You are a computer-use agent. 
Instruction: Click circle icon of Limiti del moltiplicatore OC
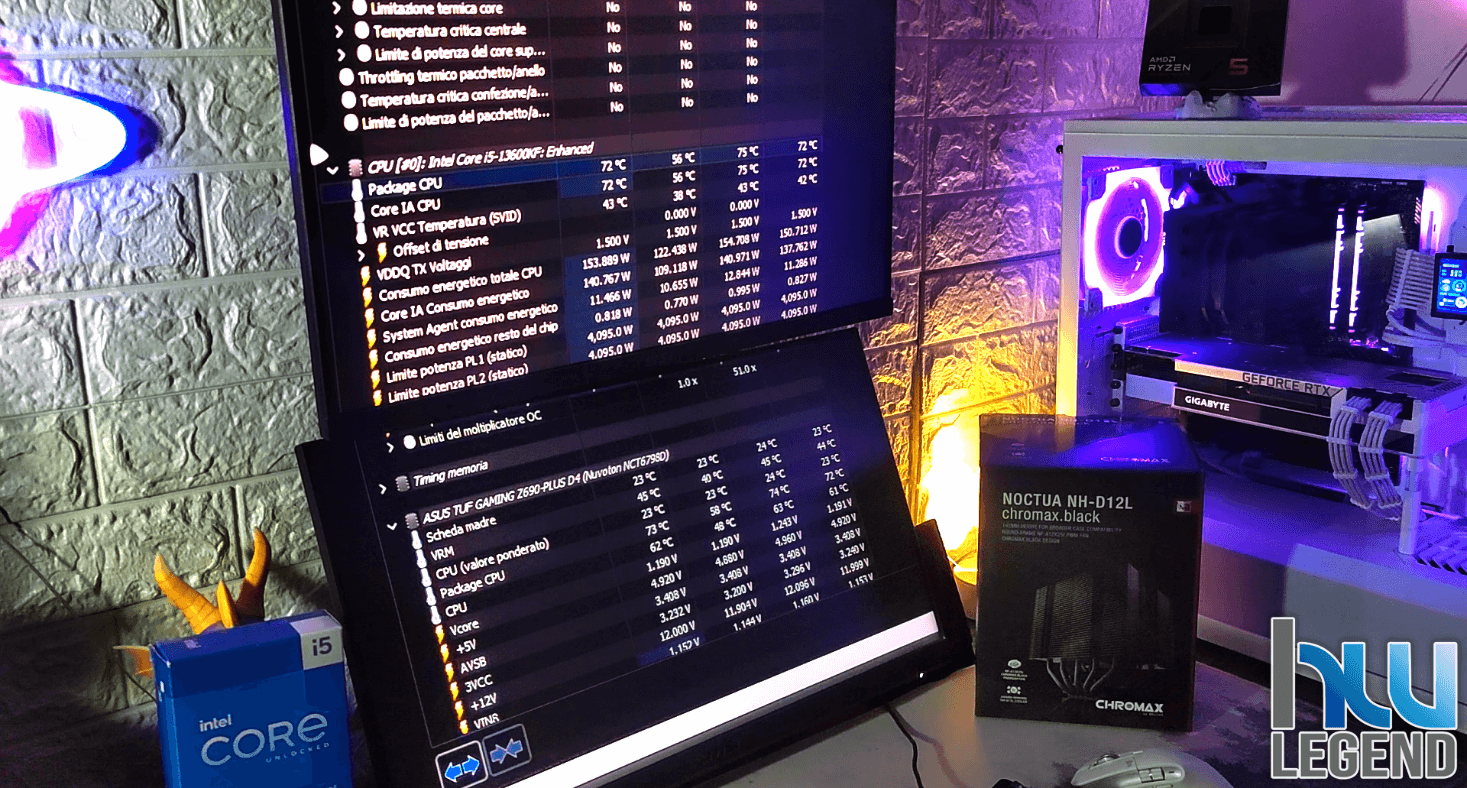coord(410,442)
